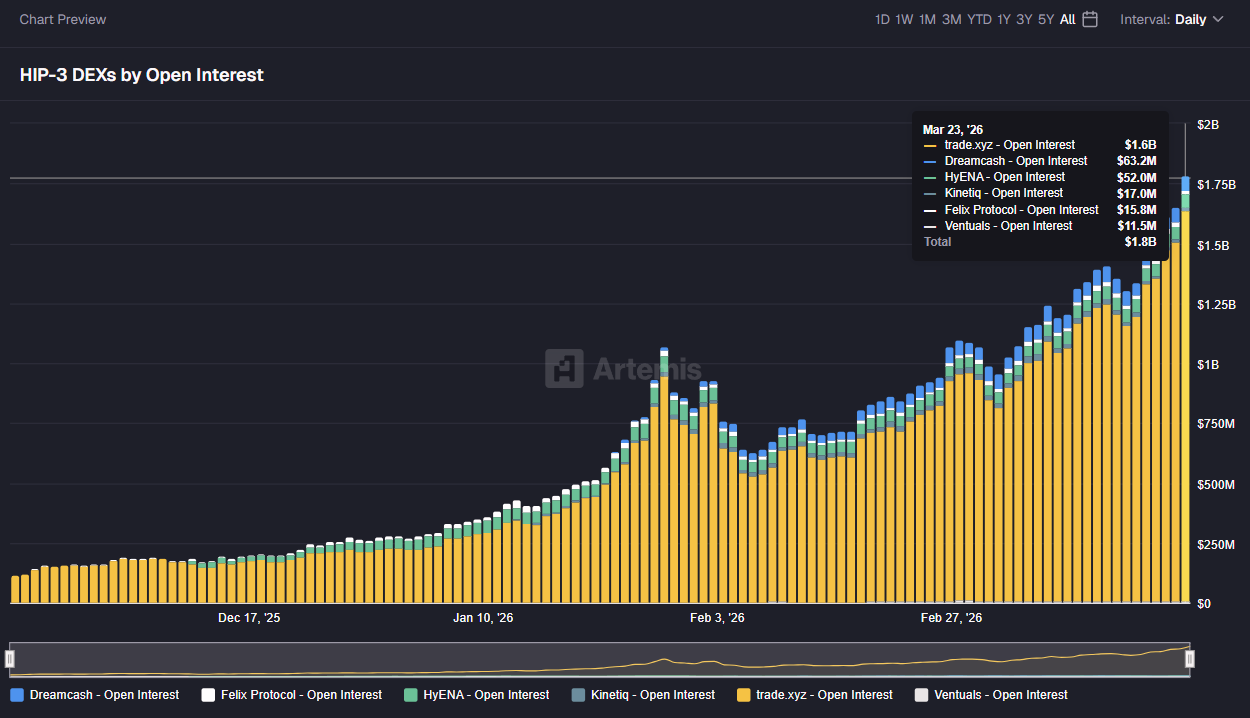Click the All time range selector
The height and width of the screenshot is (718, 1250).
(1066, 18)
